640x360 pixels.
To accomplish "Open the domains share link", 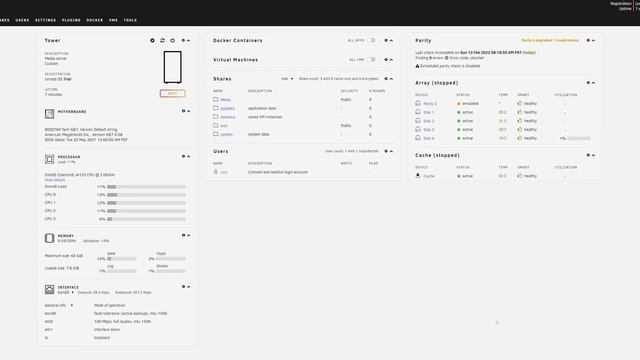I will [228, 117].
